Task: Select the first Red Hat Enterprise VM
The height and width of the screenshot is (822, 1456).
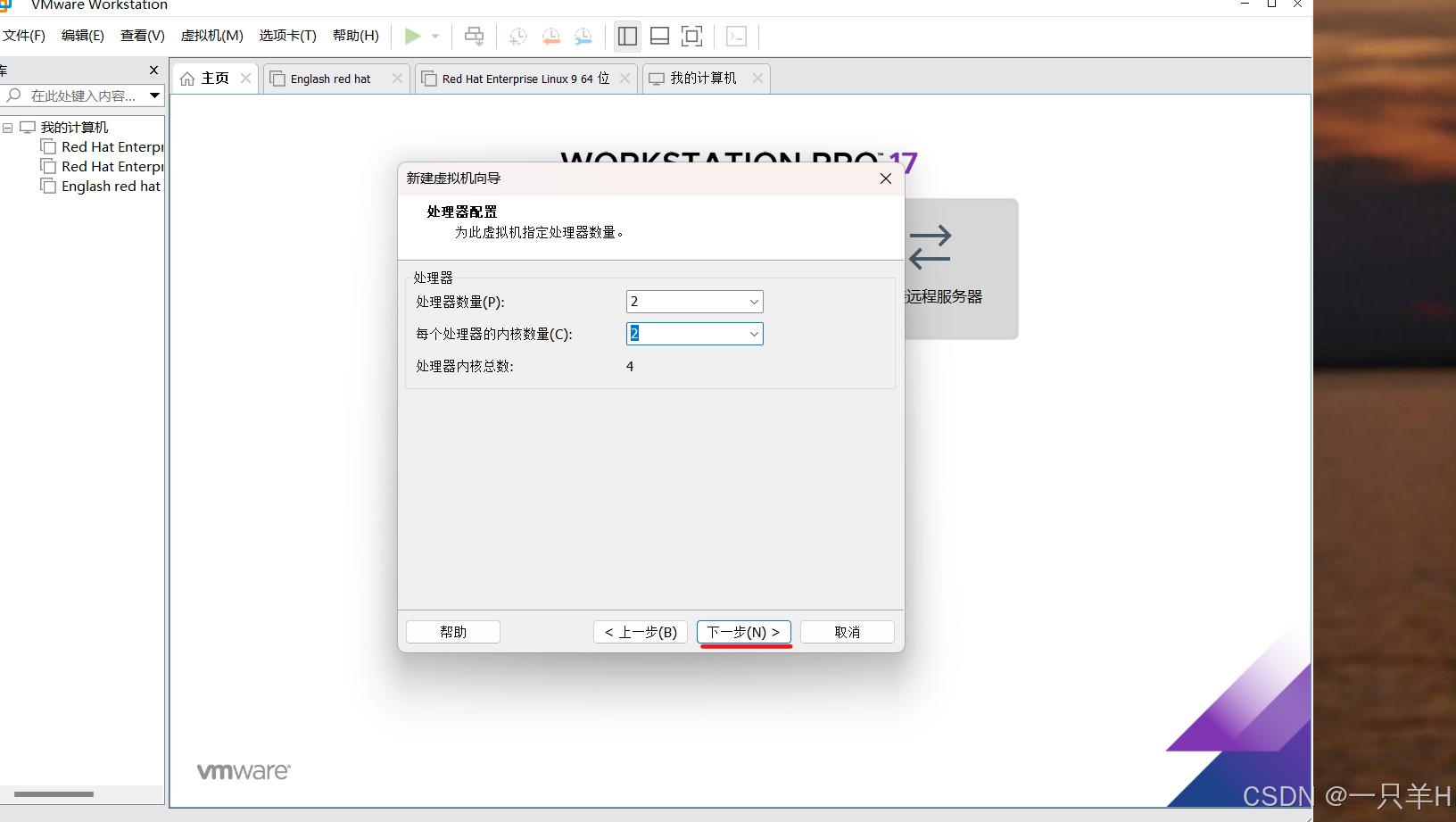Action: pyautogui.click(x=112, y=147)
